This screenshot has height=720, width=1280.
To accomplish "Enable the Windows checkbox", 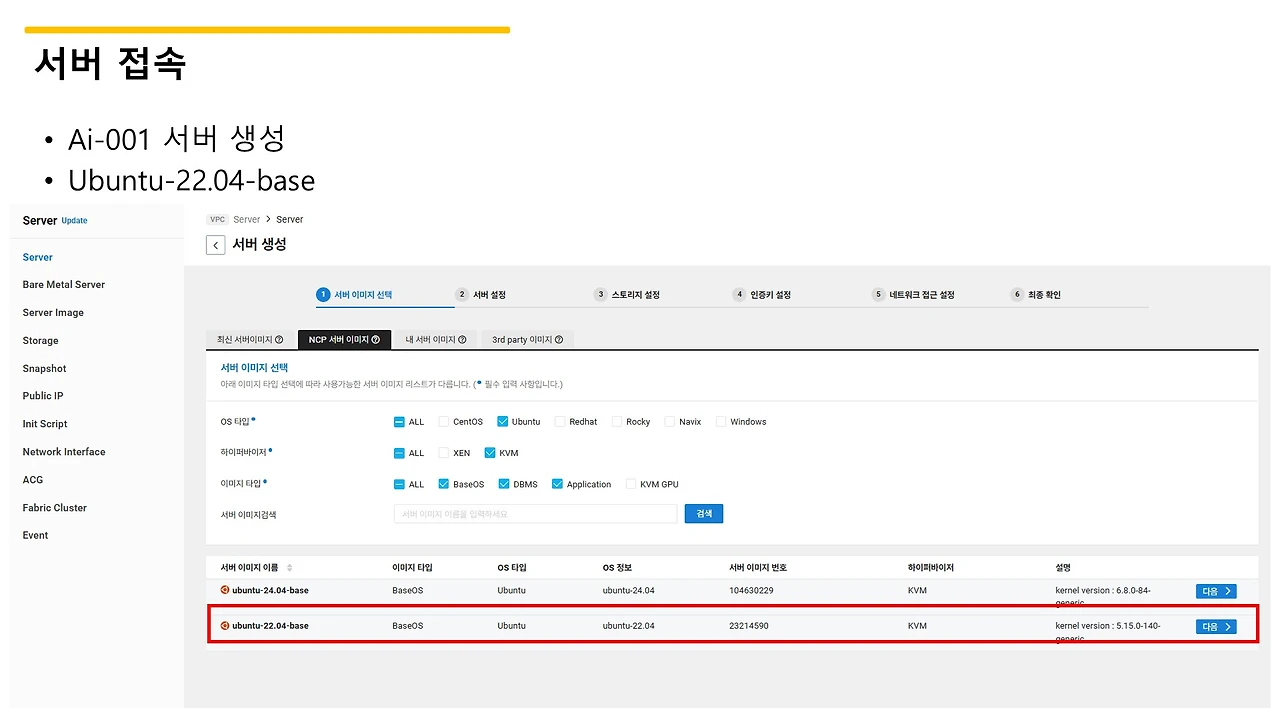I will coord(721,422).
